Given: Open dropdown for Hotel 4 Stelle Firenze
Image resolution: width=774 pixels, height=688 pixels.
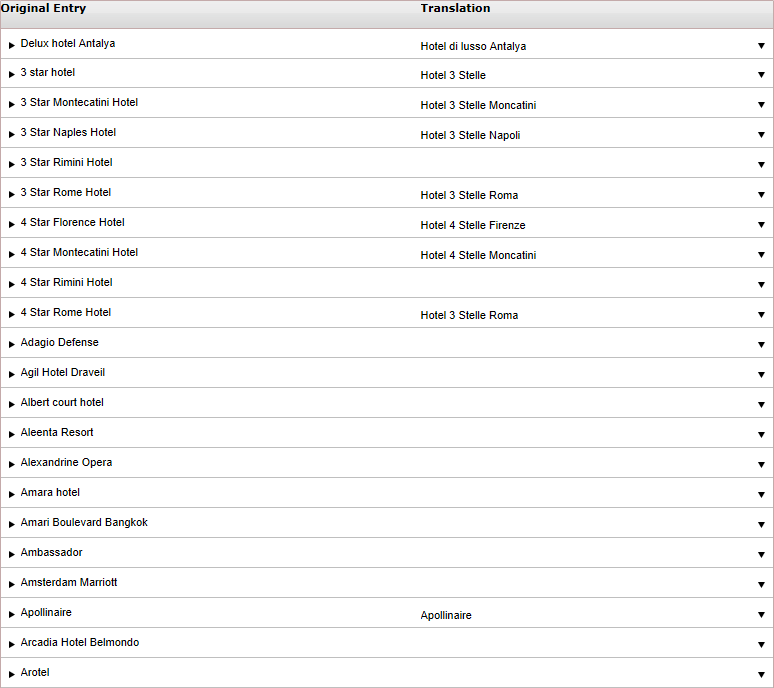Looking at the screenshot, I should pyautogui.click(x=761, y=225).
